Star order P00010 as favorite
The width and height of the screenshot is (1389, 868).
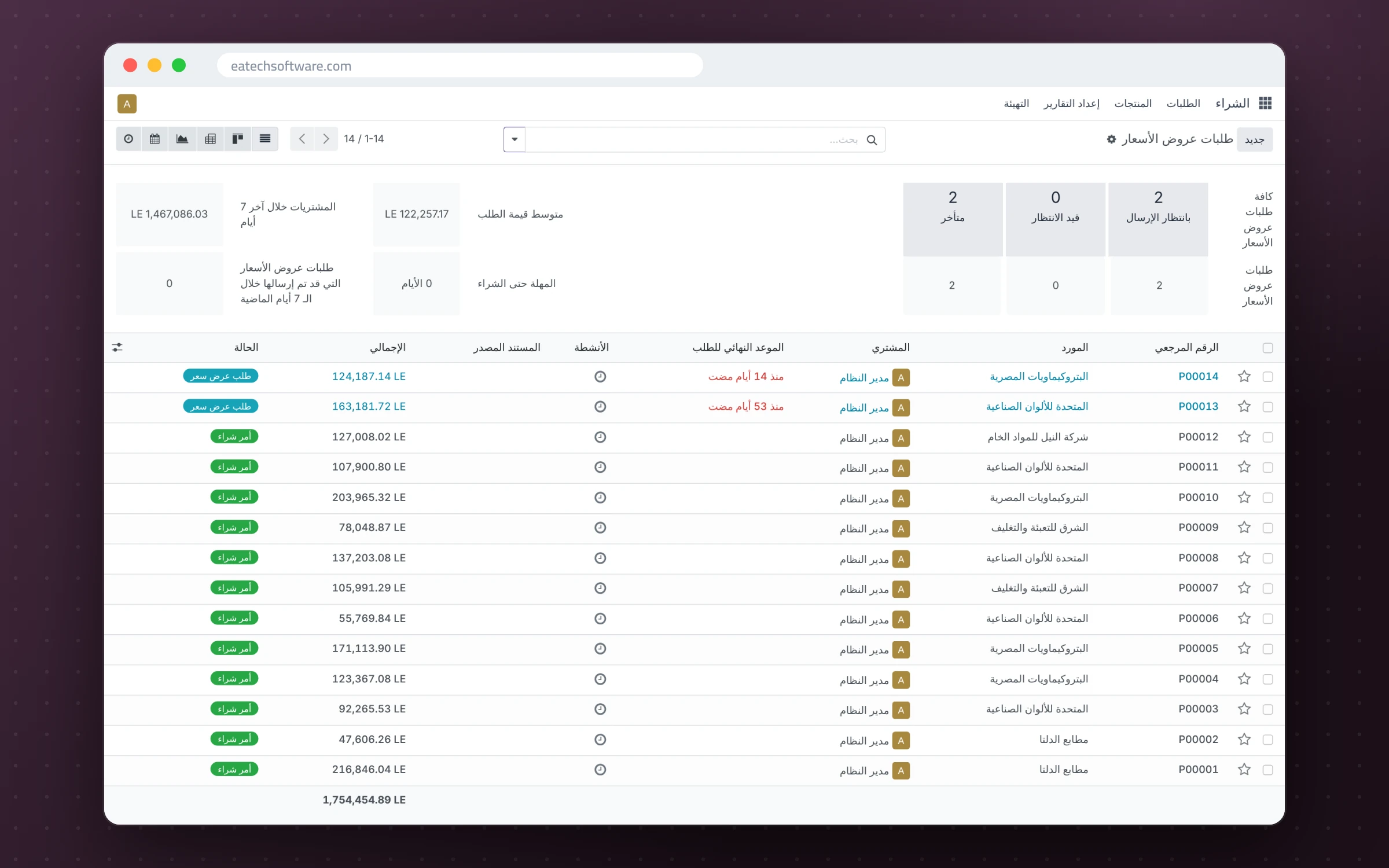(1244, 497)
